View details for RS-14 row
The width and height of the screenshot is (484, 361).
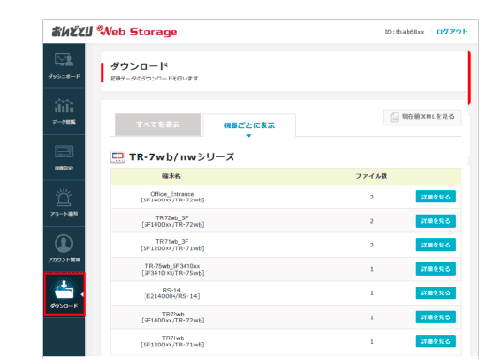tap(435, 293)
